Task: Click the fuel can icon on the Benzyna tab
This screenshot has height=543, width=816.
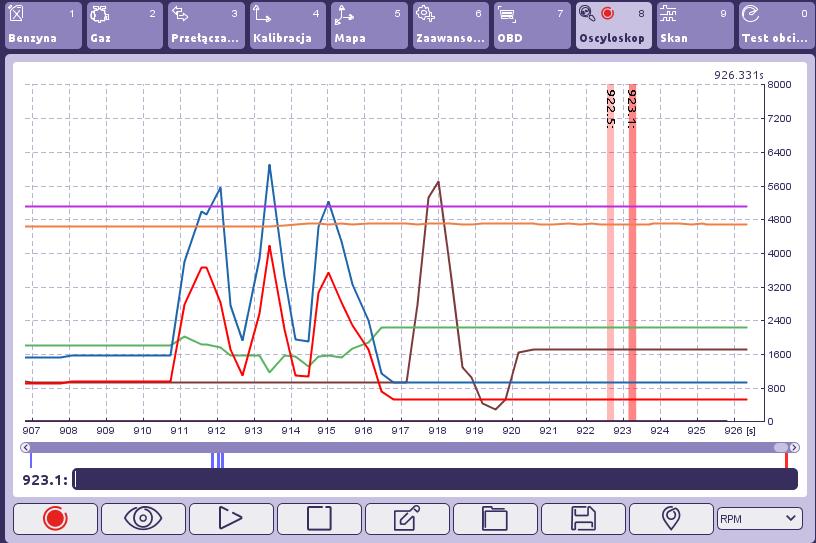Action: coord(17,14)
